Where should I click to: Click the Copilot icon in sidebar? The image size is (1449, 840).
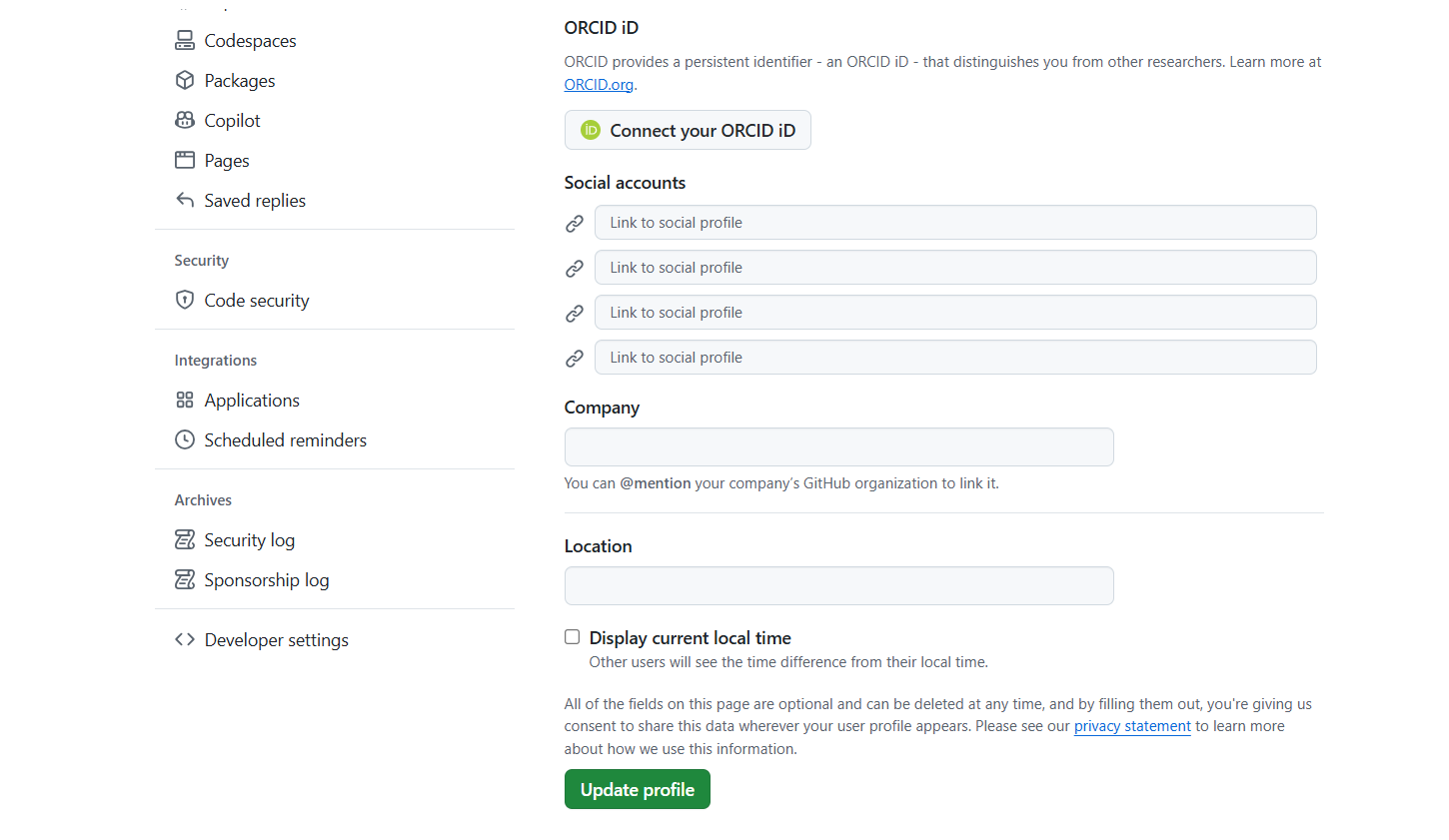pyautogui.click(x=185, y=120)
